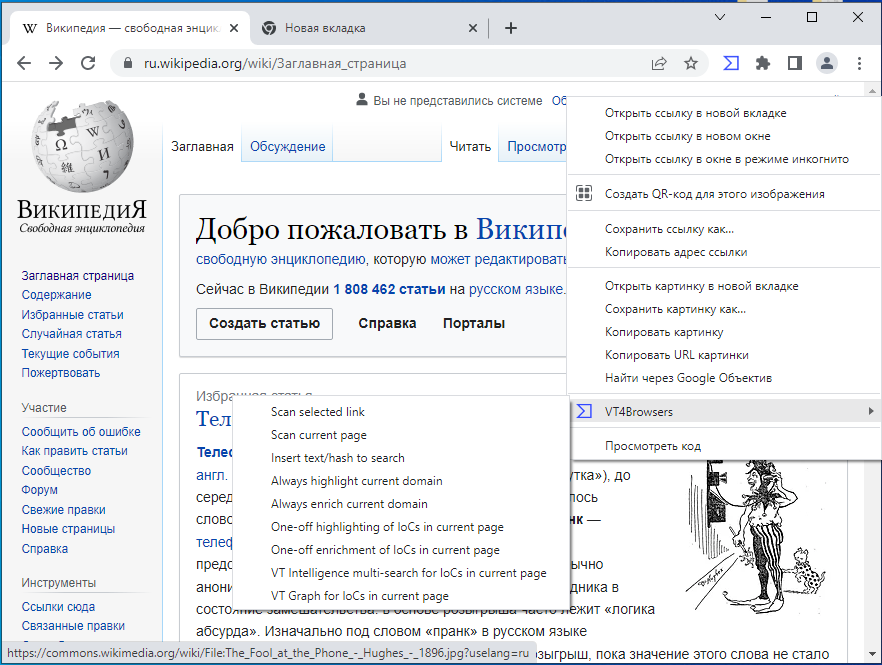Open the tab search chevron
This screenshot has height=665, width=882.
pyautogui.click(x=719, y=17)
